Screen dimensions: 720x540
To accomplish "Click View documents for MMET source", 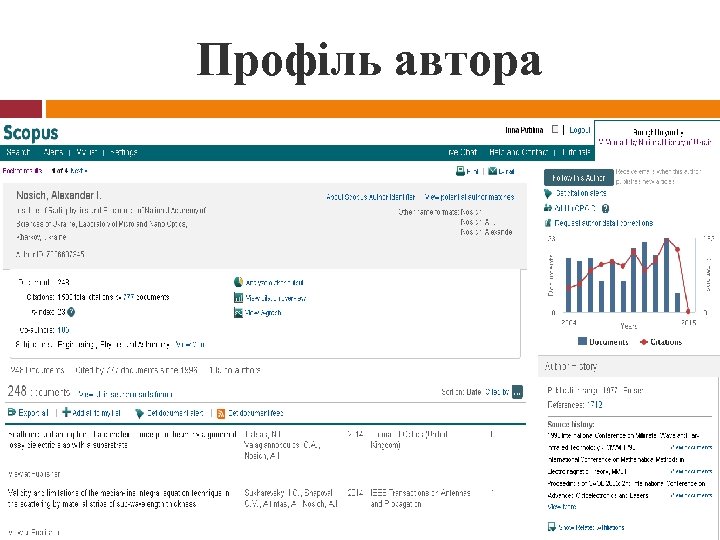I will 691,471.
